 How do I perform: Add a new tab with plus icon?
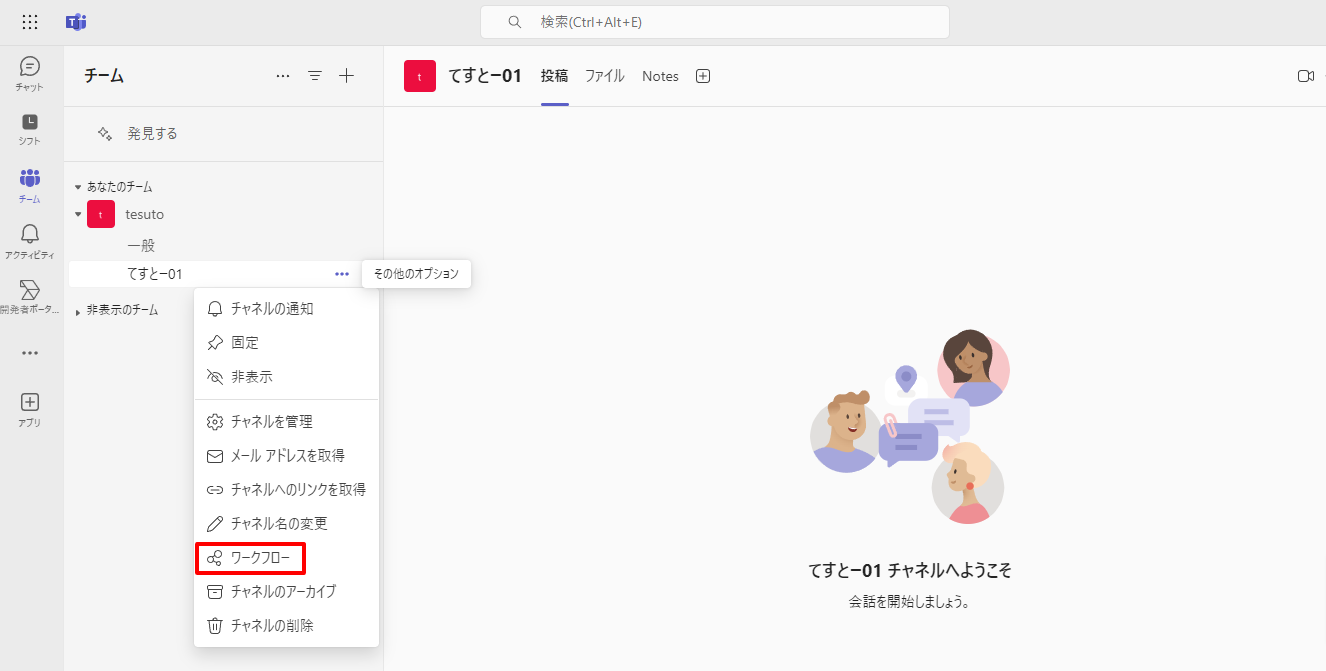[x=703, y=76]
